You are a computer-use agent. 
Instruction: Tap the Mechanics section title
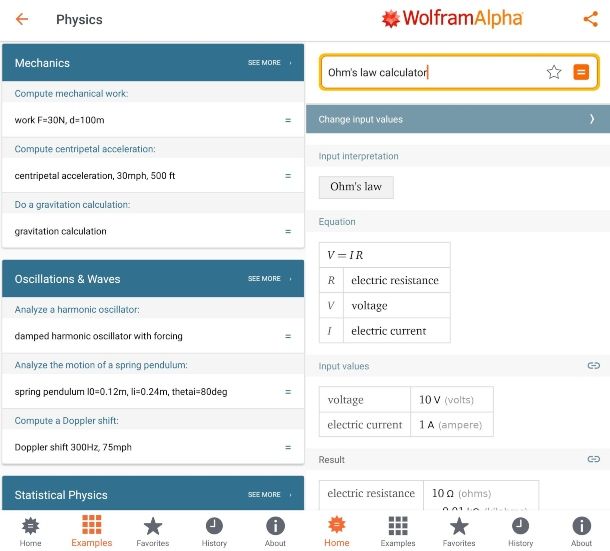42,63
